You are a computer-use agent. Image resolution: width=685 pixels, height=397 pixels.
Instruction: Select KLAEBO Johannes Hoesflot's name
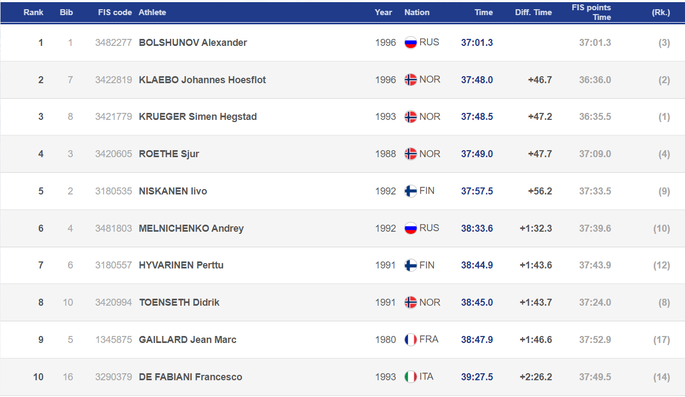point(202,79)
